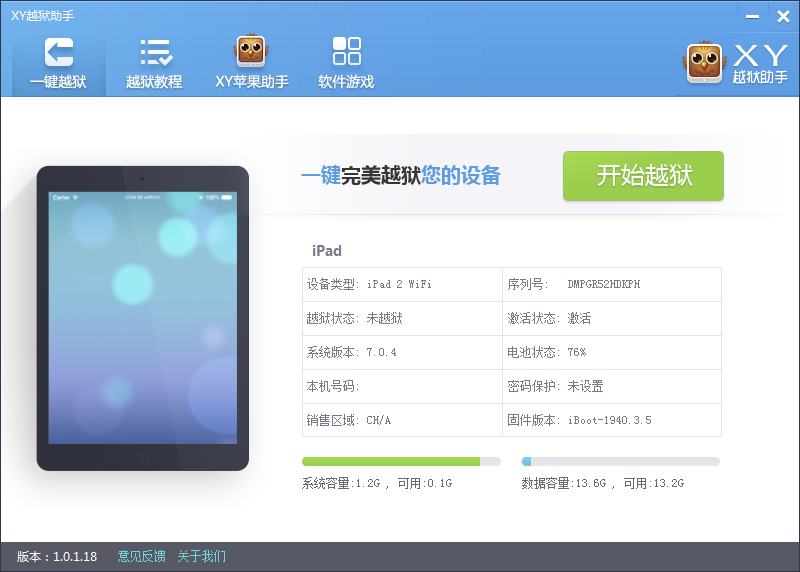
Task: Select the 密码保护: 未设置 cell
Action: coord(612,386)
